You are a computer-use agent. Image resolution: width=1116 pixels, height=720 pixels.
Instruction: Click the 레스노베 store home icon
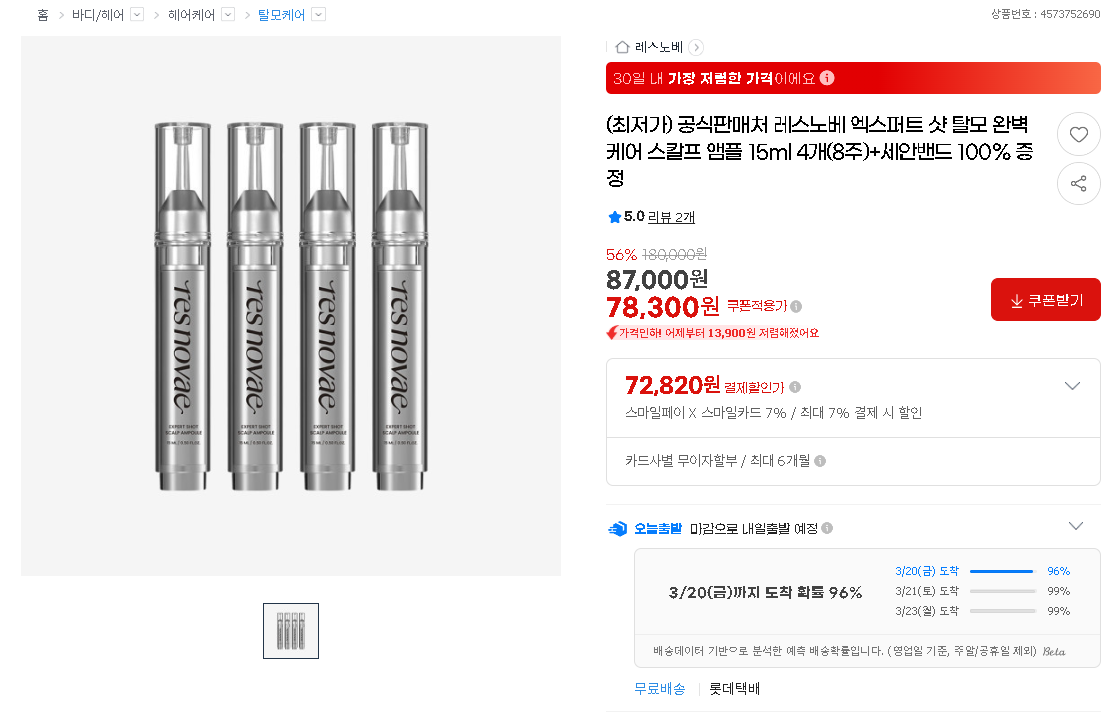tap(622, 47)
